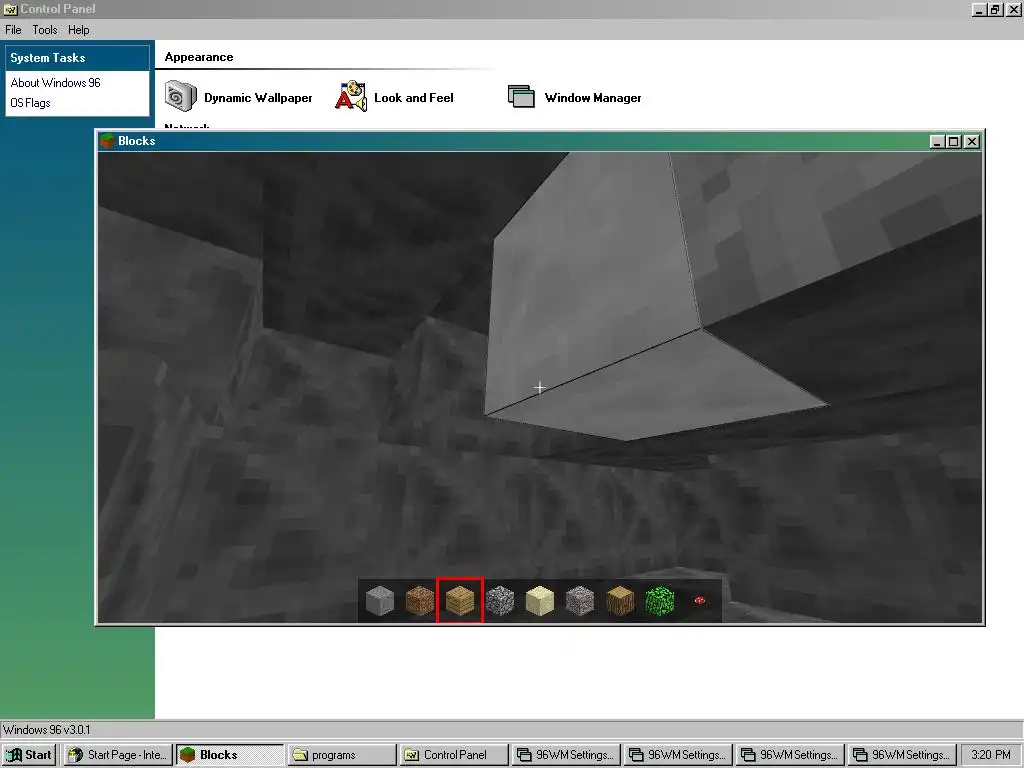Click the Windows 96 v3.0.1 status text
This screenshot has height=768, width=1024.
pos(46,729)
